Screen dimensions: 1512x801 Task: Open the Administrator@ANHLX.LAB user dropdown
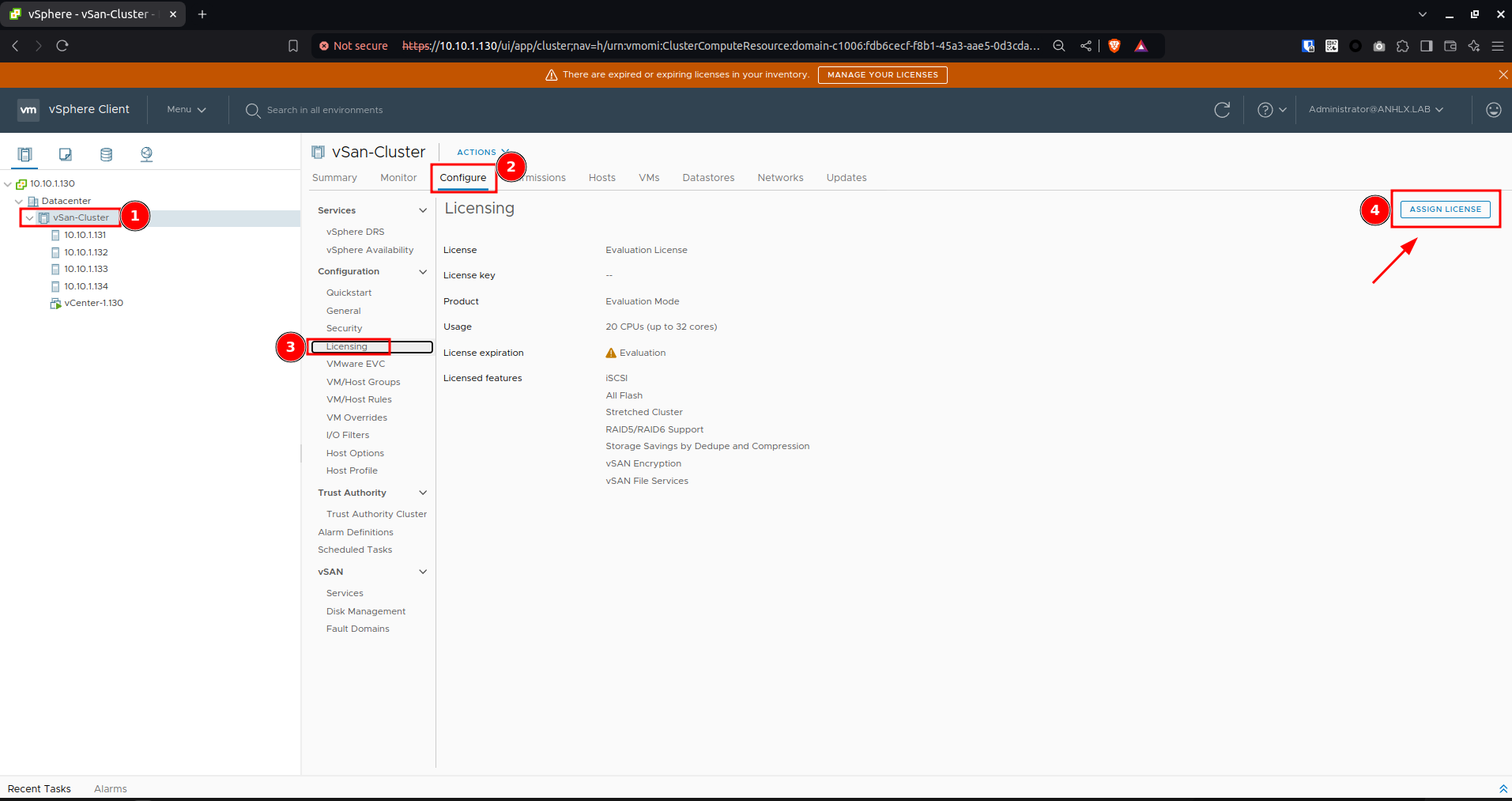coord(1375,109)
